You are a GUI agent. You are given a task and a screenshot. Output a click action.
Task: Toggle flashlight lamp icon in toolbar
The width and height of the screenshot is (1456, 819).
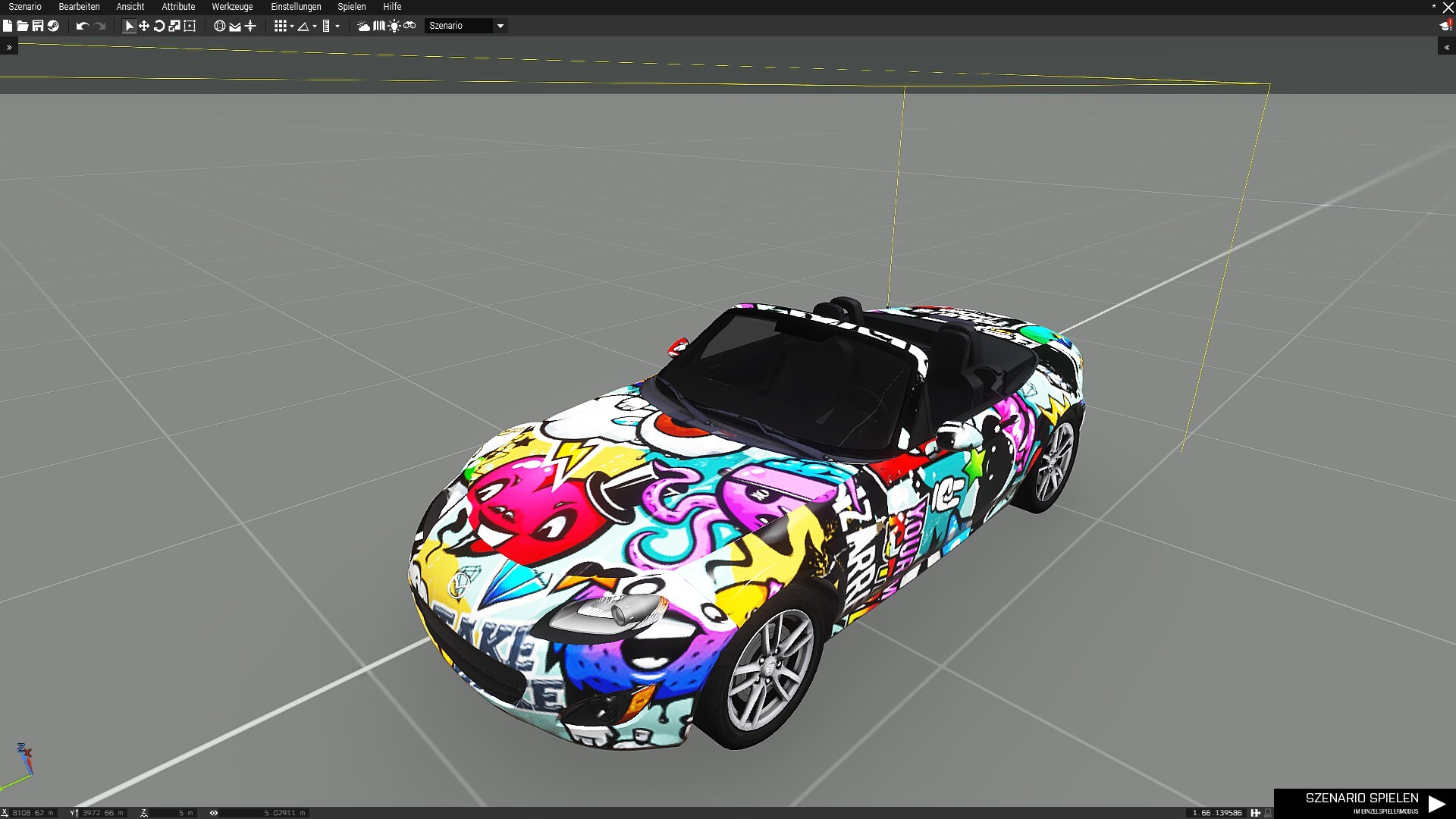tap(394, 26)
